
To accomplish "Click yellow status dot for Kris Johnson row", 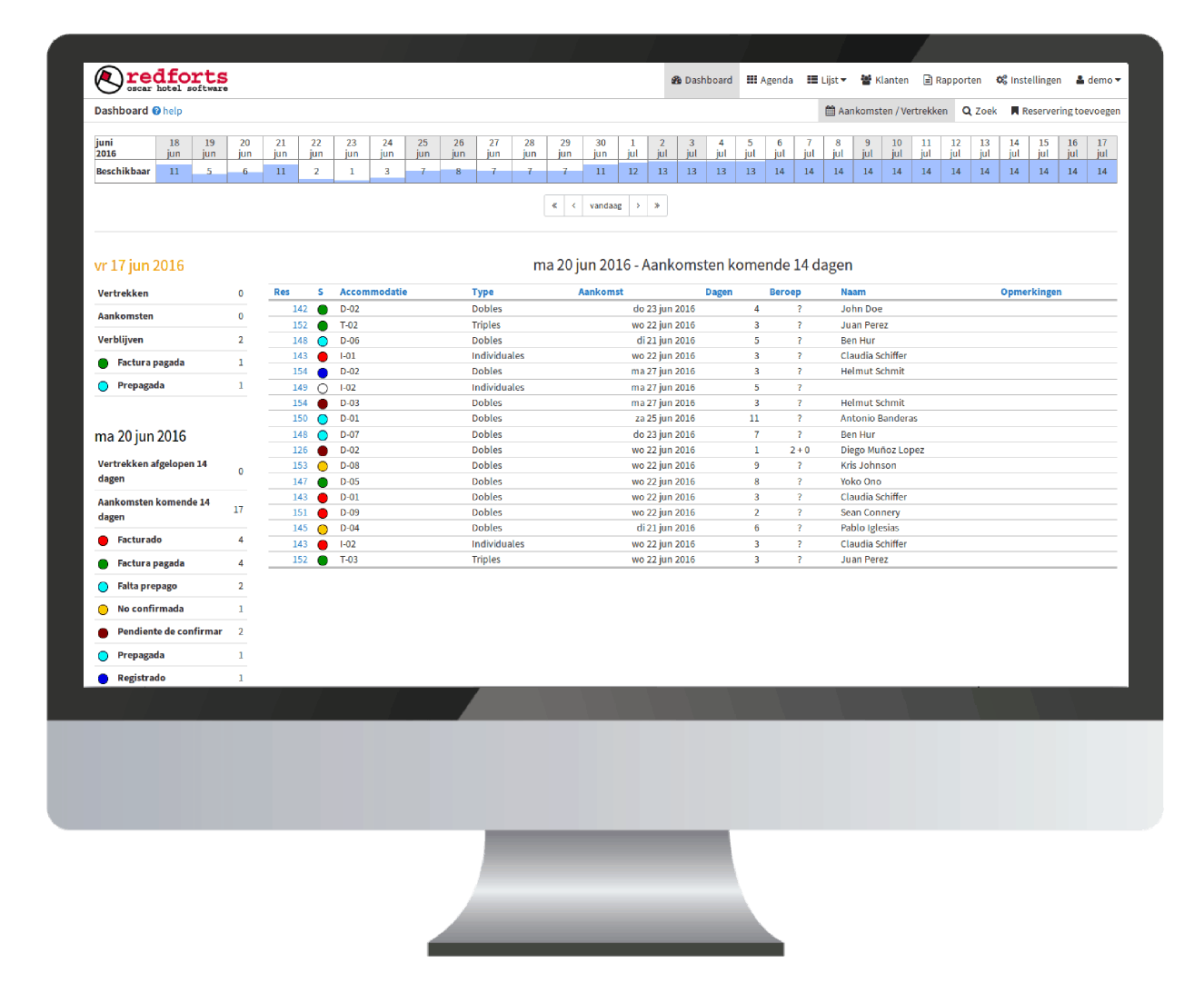I will point(323,467).
